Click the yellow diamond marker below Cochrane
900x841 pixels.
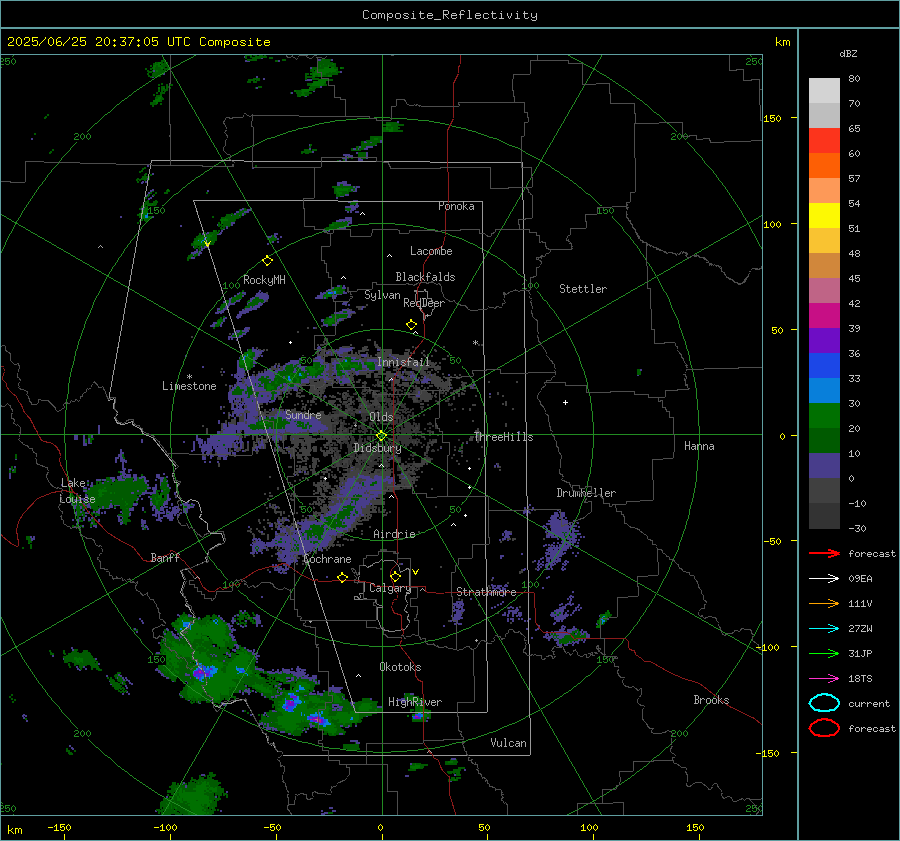[x=342, y=577]
